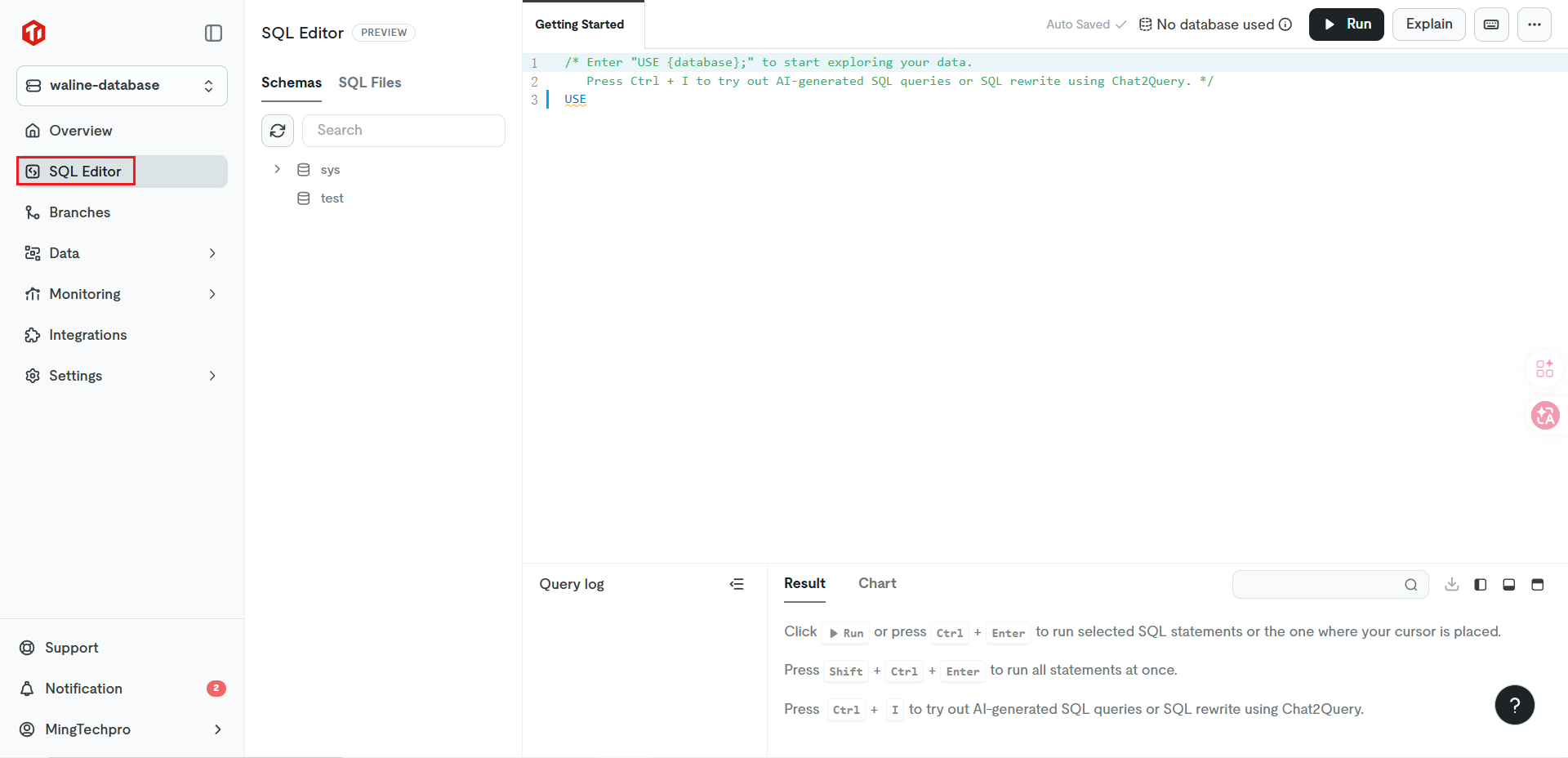Click the info icon next to No database used
This screenshot has height=758, width=1568.
(1285, 25)
